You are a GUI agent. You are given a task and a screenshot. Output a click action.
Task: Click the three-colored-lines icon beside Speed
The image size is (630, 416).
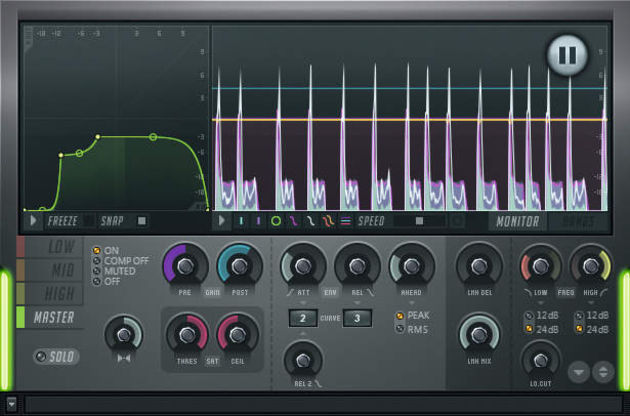346,221
